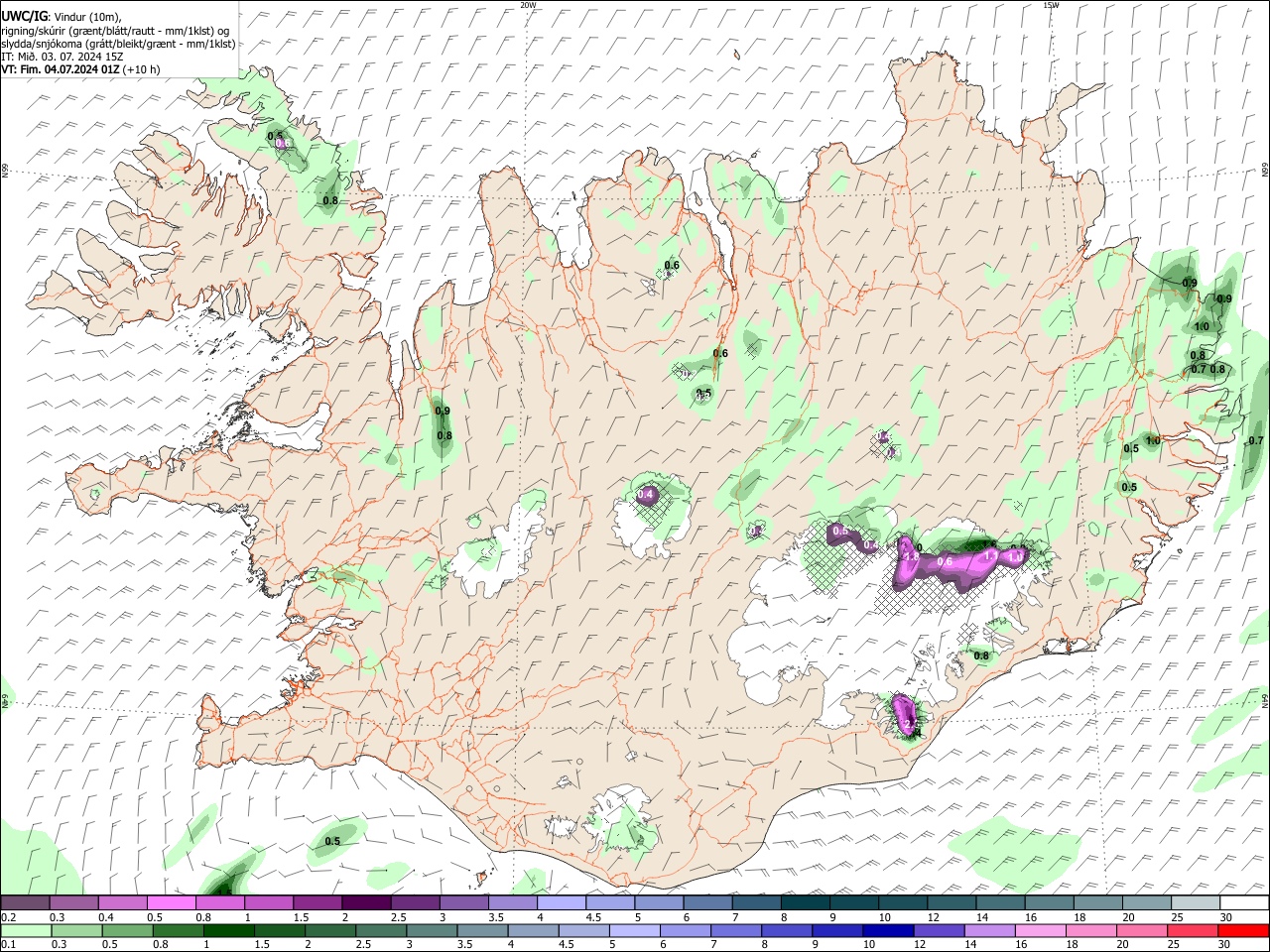1270x952 pixels.
Task: Choose the 6–7 periwinkle rain scale swatch
Action: click(686, 930)
